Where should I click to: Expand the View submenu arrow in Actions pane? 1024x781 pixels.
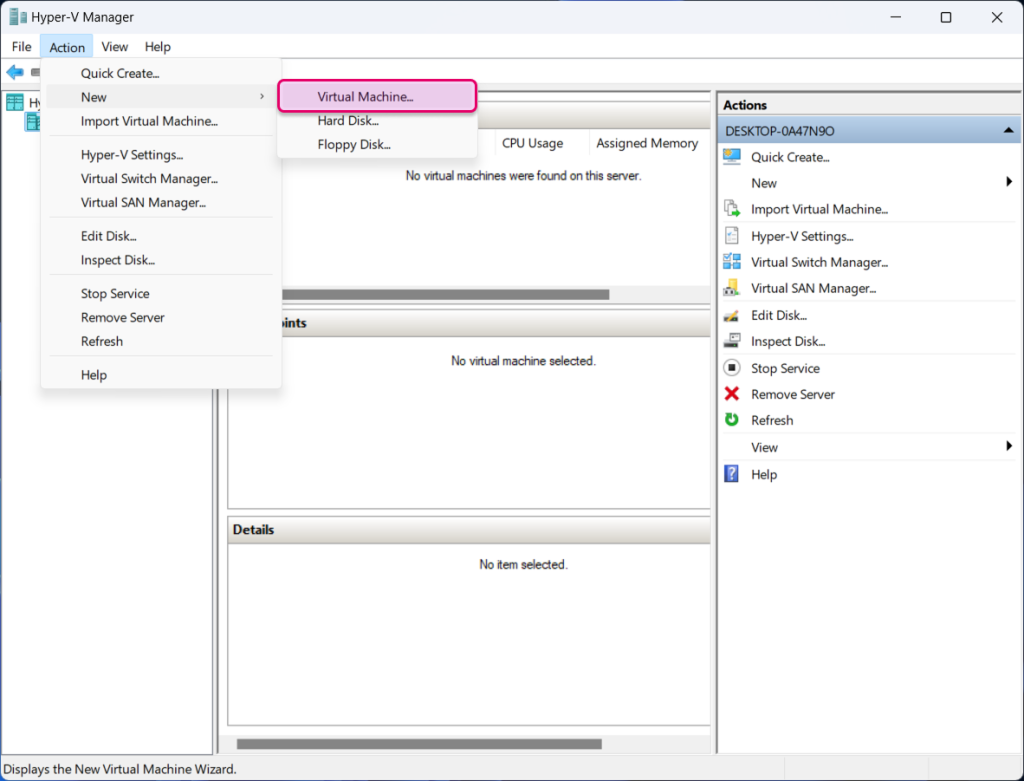(1009, 446)
